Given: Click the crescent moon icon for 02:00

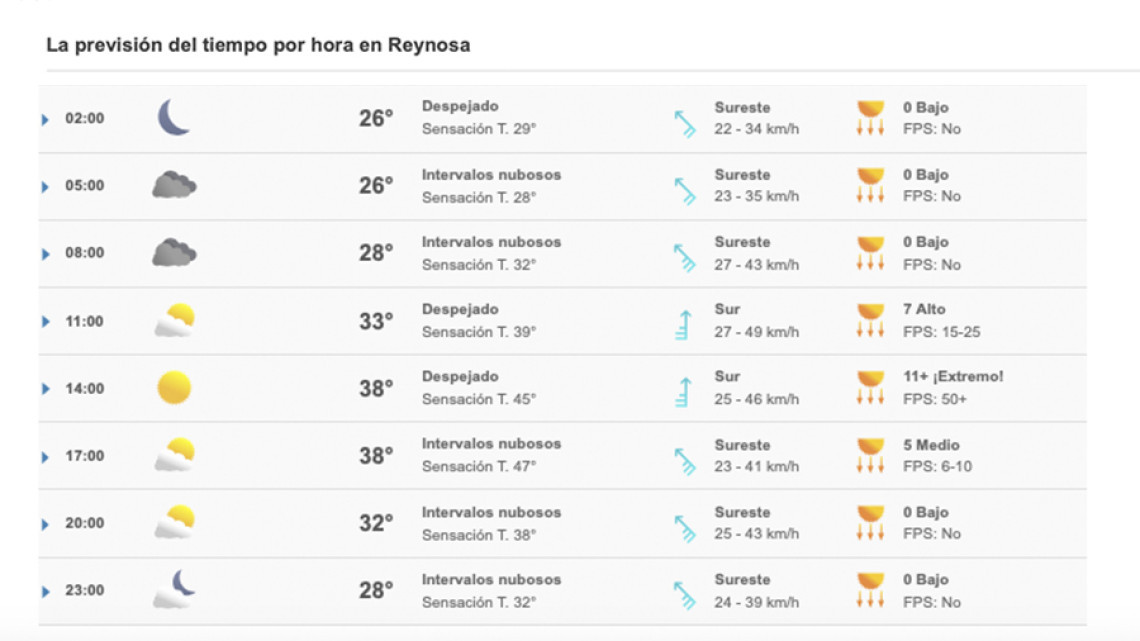Looking at the screenshot, I should 171,117.
